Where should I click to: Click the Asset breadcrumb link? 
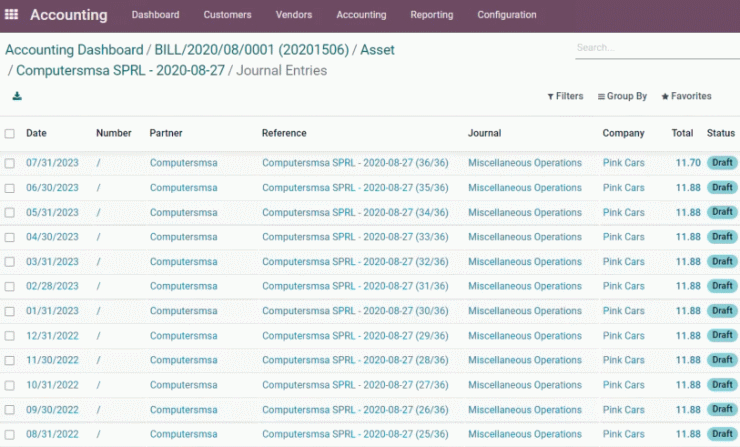click(x=377, y=50)
